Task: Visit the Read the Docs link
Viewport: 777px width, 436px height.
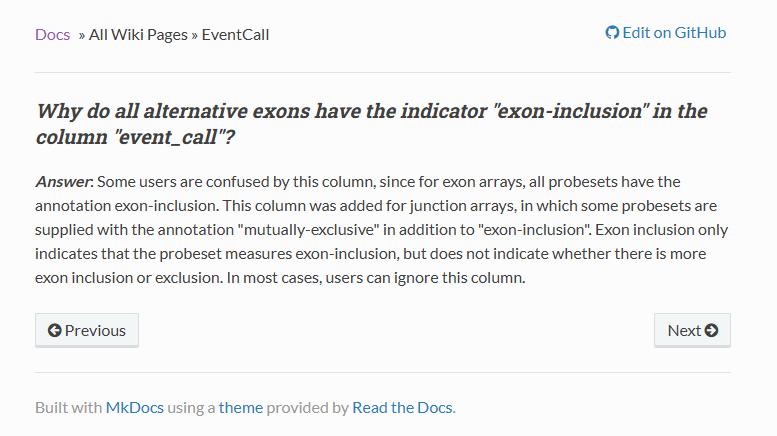Action: coord(402,407)
